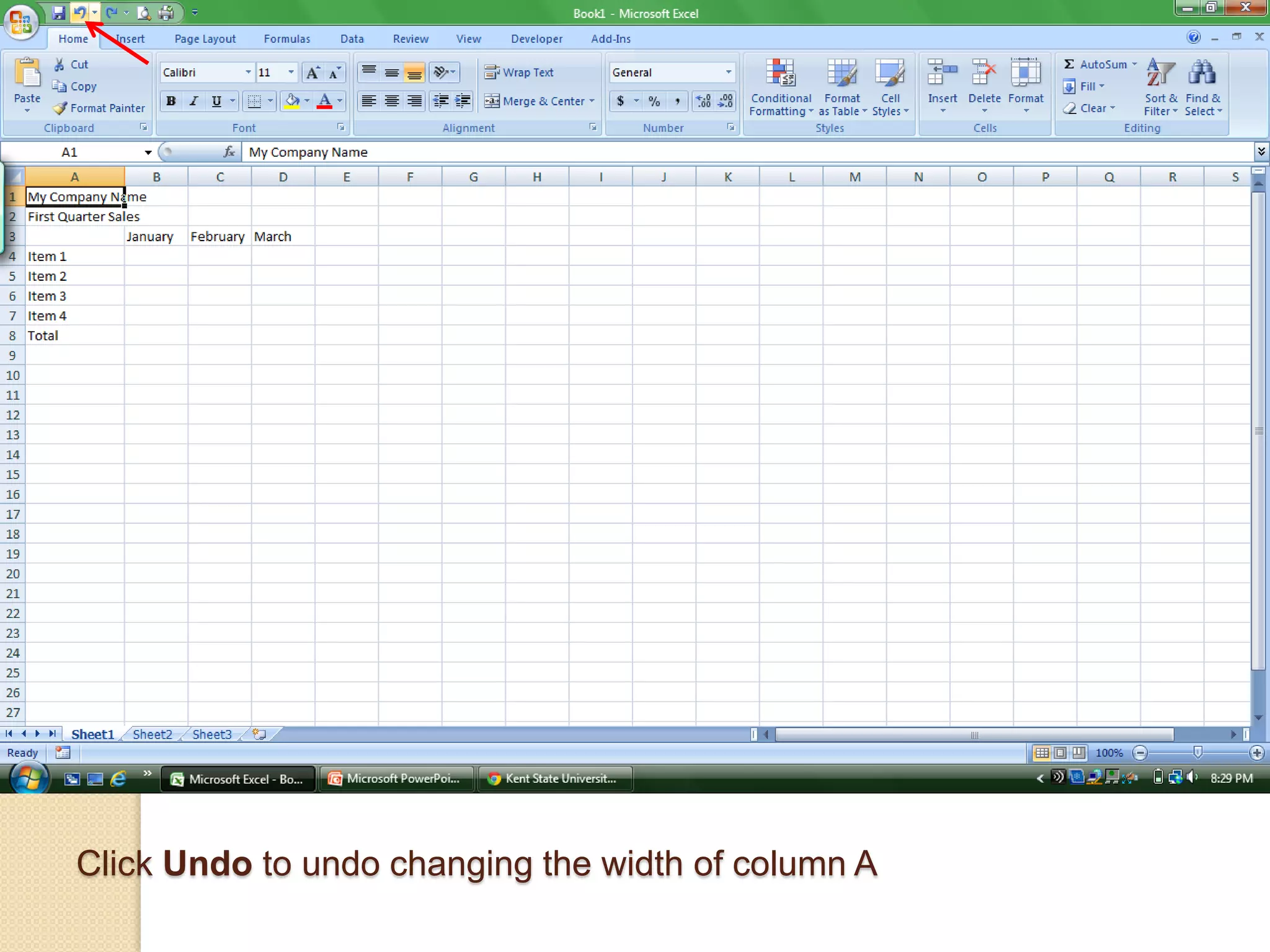
Task: Click Decrease Decimal icon
Action: tap(726, 101)
